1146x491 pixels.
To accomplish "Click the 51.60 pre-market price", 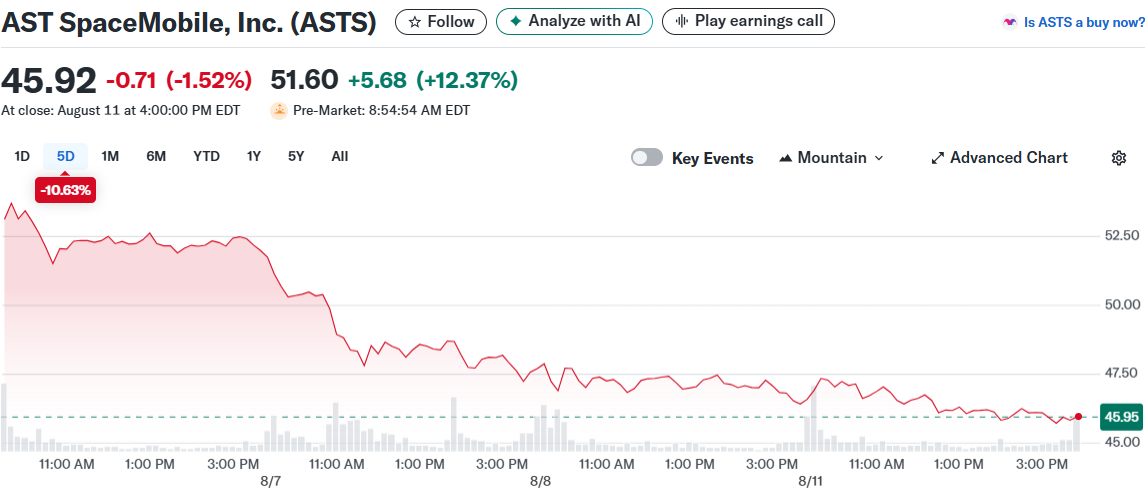I will (304, 80).
